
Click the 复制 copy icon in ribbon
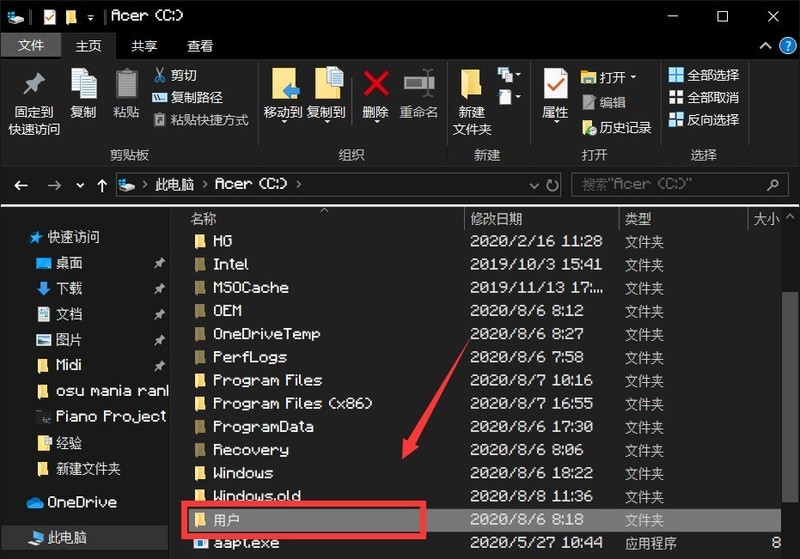[84, 83]
